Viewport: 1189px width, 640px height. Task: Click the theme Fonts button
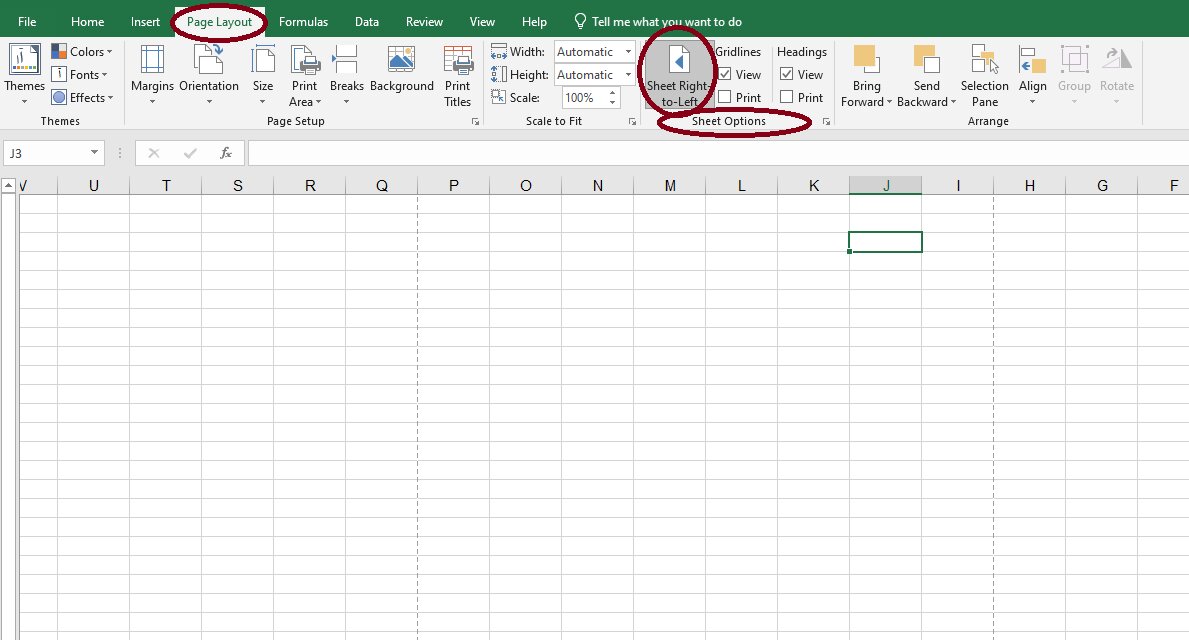pos(82,75)
